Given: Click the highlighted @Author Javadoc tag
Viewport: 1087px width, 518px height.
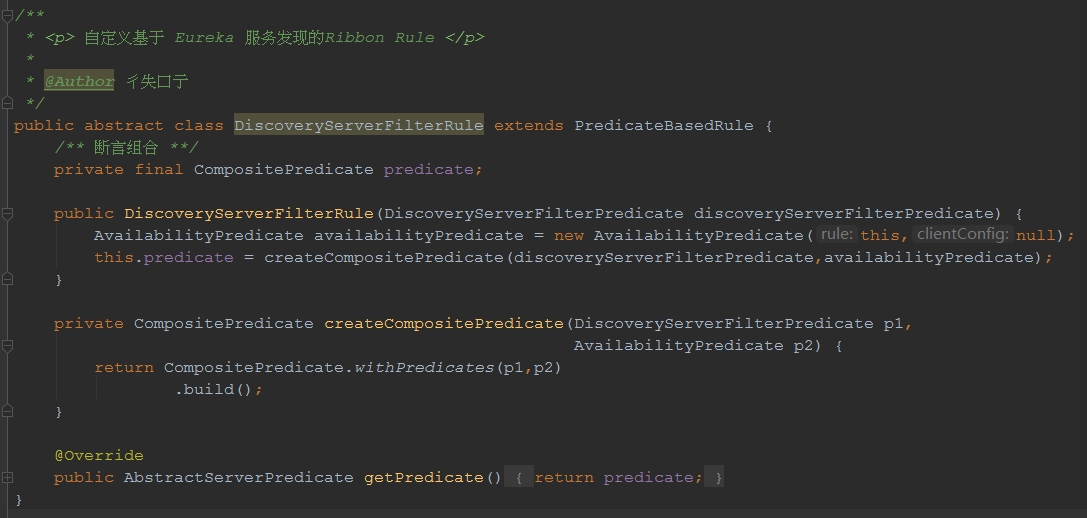Looking at the screenshot, I should pos(80,82).
